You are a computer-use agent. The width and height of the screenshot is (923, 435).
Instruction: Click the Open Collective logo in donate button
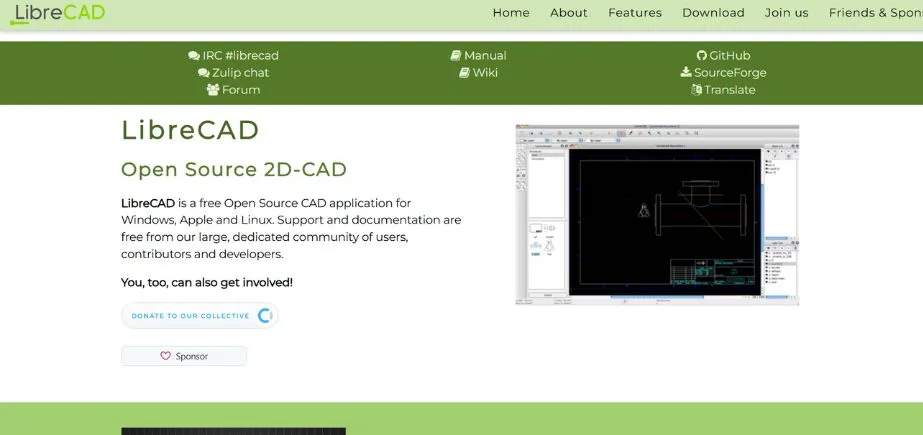(265, 316)
